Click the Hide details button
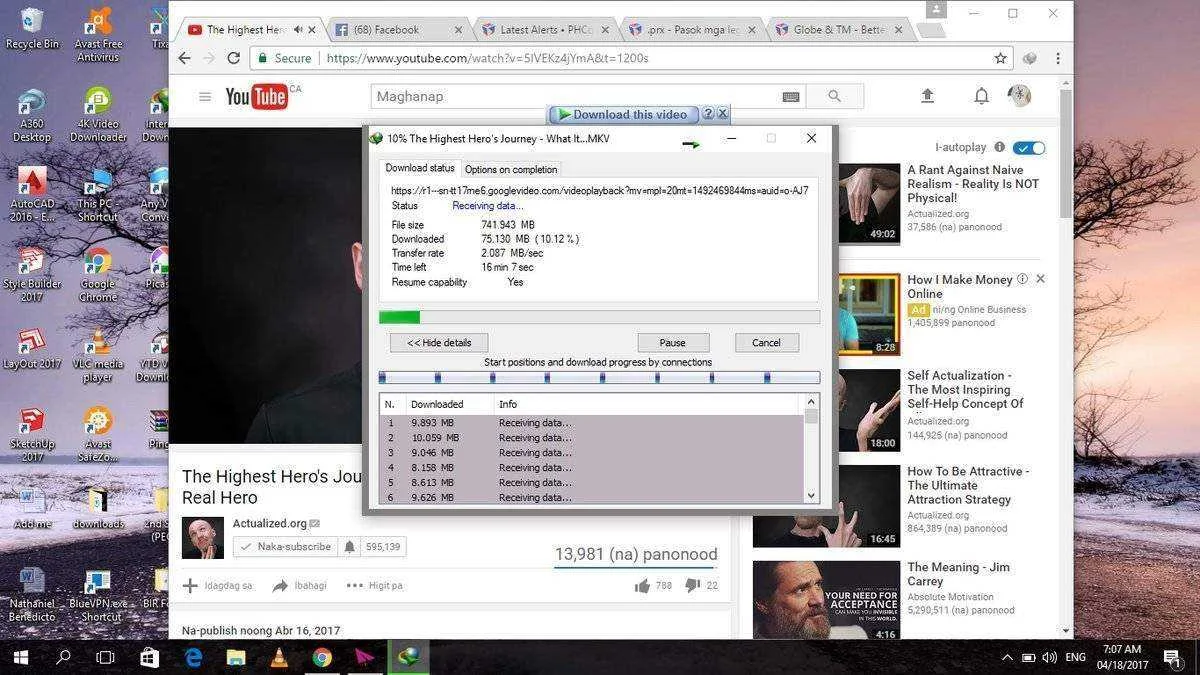 point(439,342)
